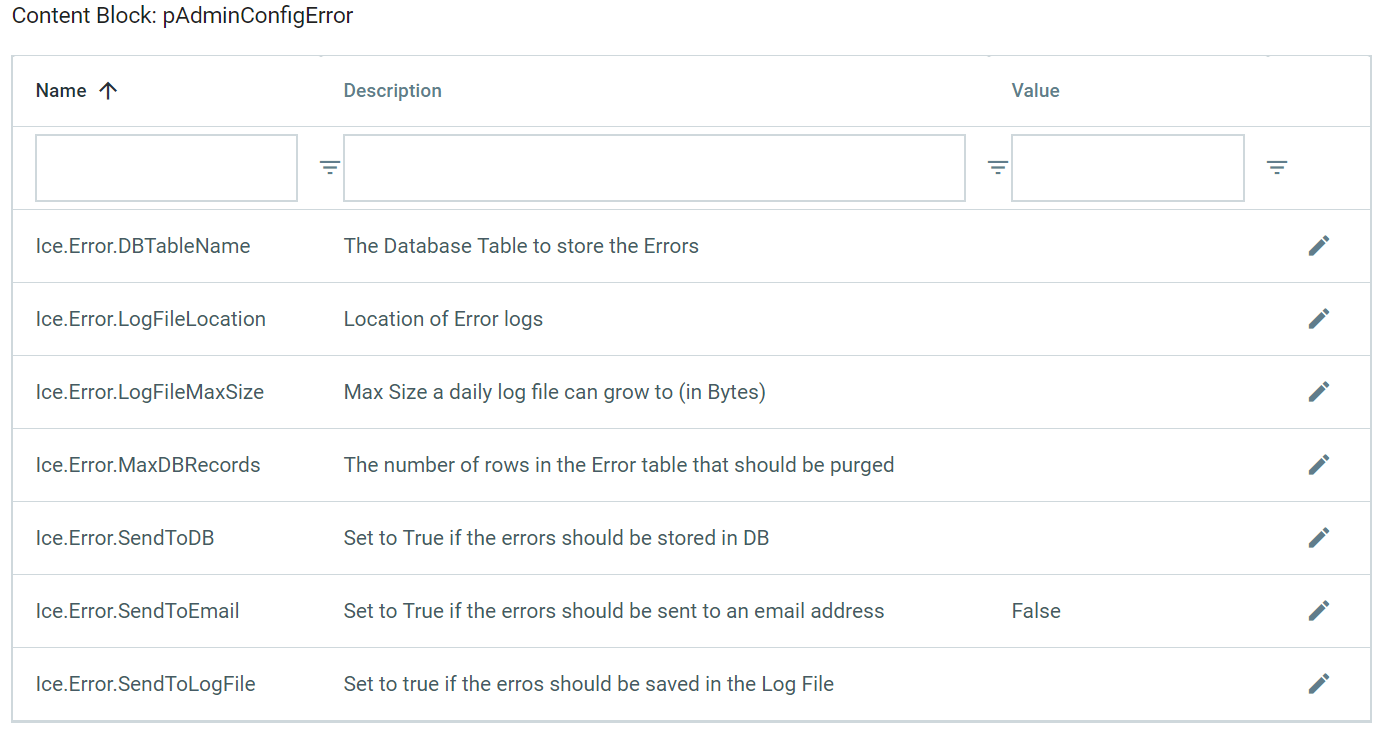Viewport: 1389px width, 741px height.
Task: Focus the Value filter text box
Action: 1127,168
